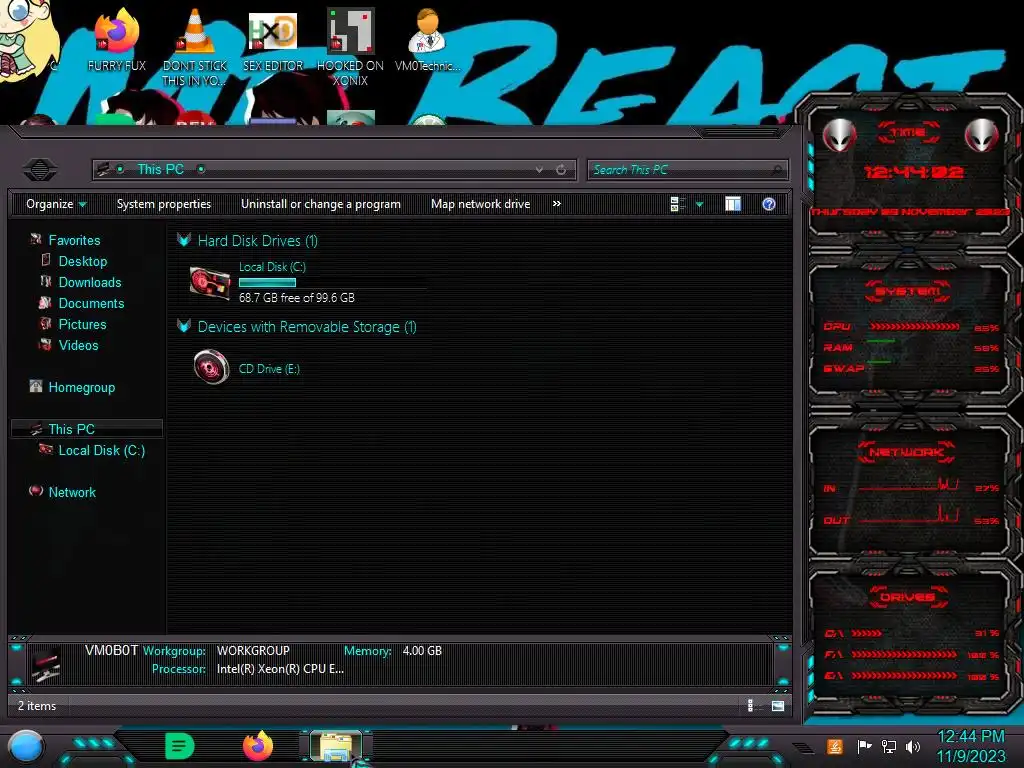This screenshot has width=1024, height=768.
Task: Select Network in the navigation pane
Action: pyautogui.click(x=72, y=492)
